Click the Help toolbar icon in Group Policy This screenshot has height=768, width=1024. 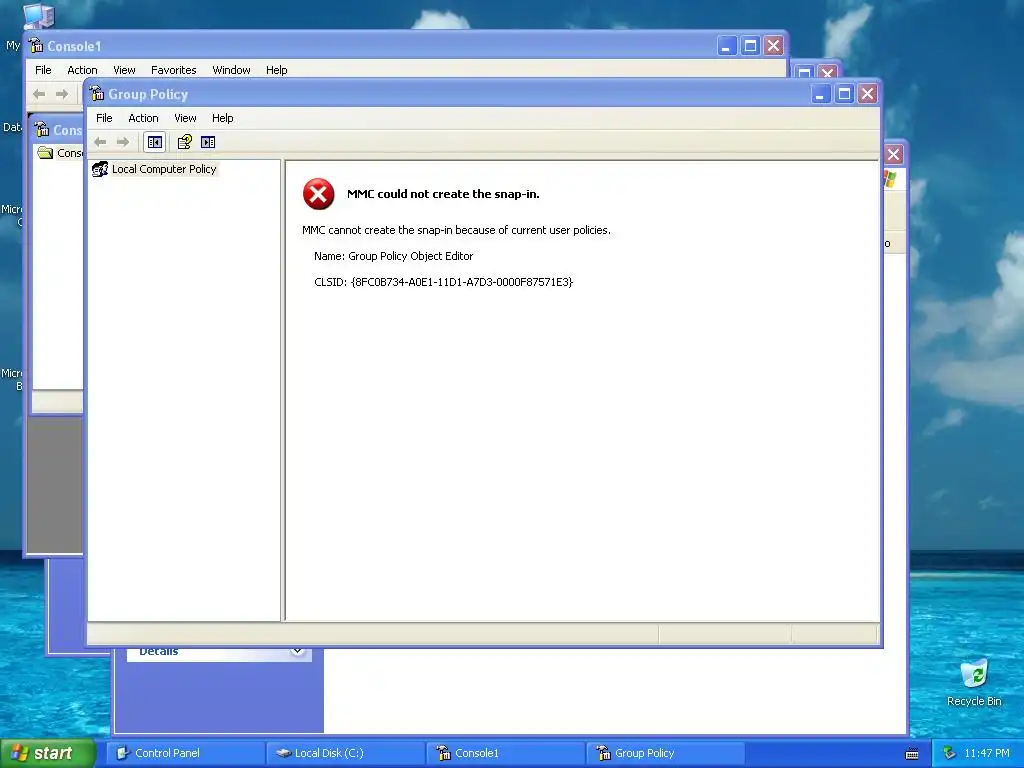(x=185, y=142)
